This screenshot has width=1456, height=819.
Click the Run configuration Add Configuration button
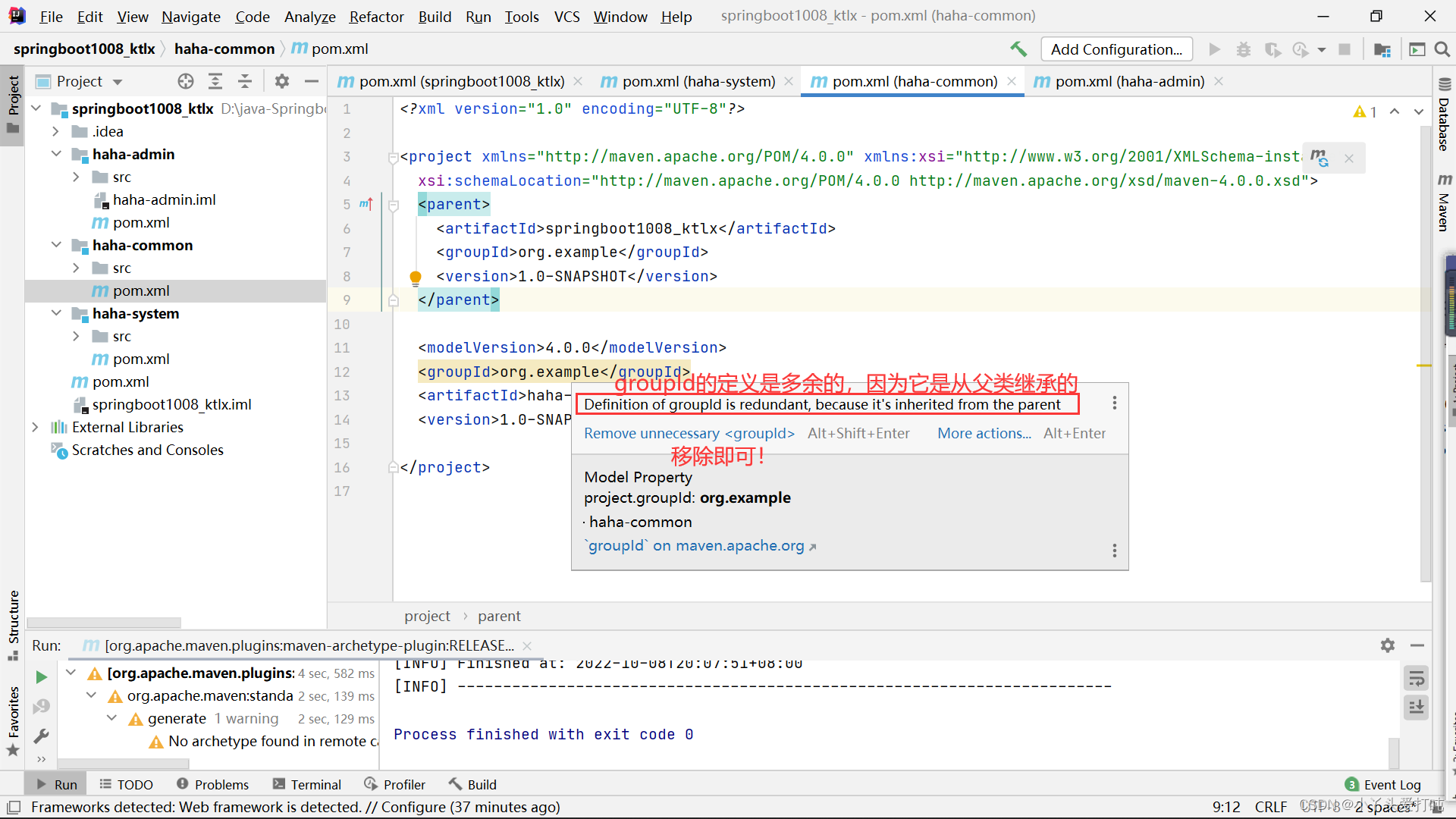1115,48
